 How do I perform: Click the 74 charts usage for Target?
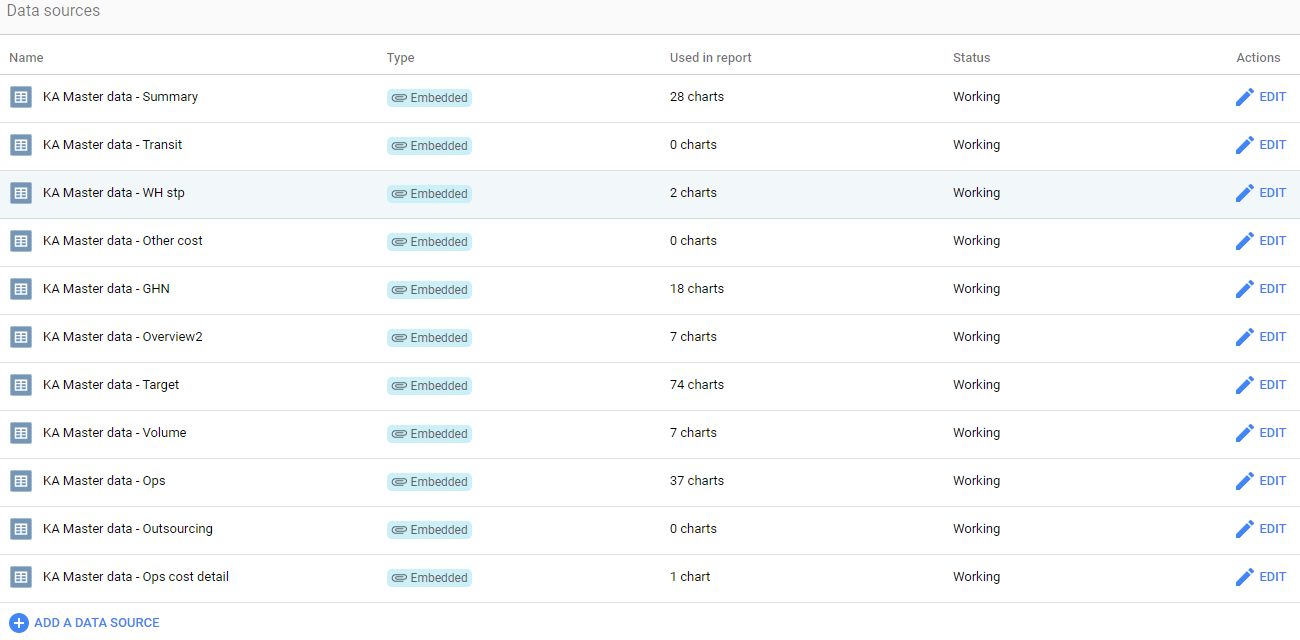(x=696, y=385)
